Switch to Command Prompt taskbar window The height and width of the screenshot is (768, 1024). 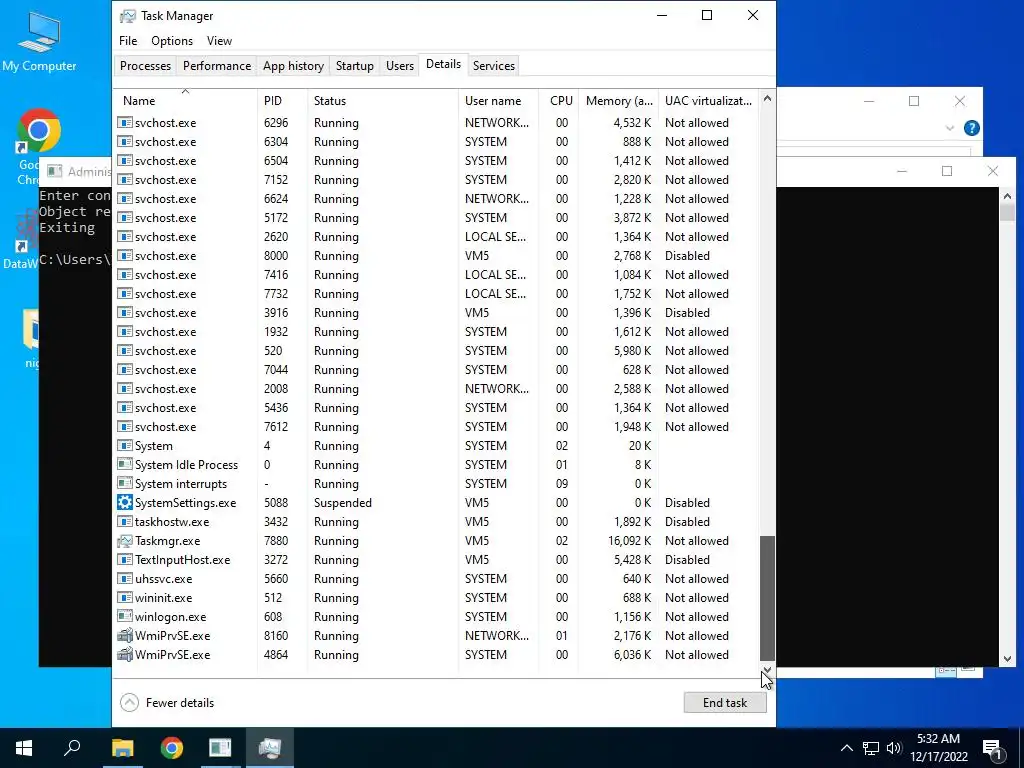pyautogui.click(x=220, y=748)
